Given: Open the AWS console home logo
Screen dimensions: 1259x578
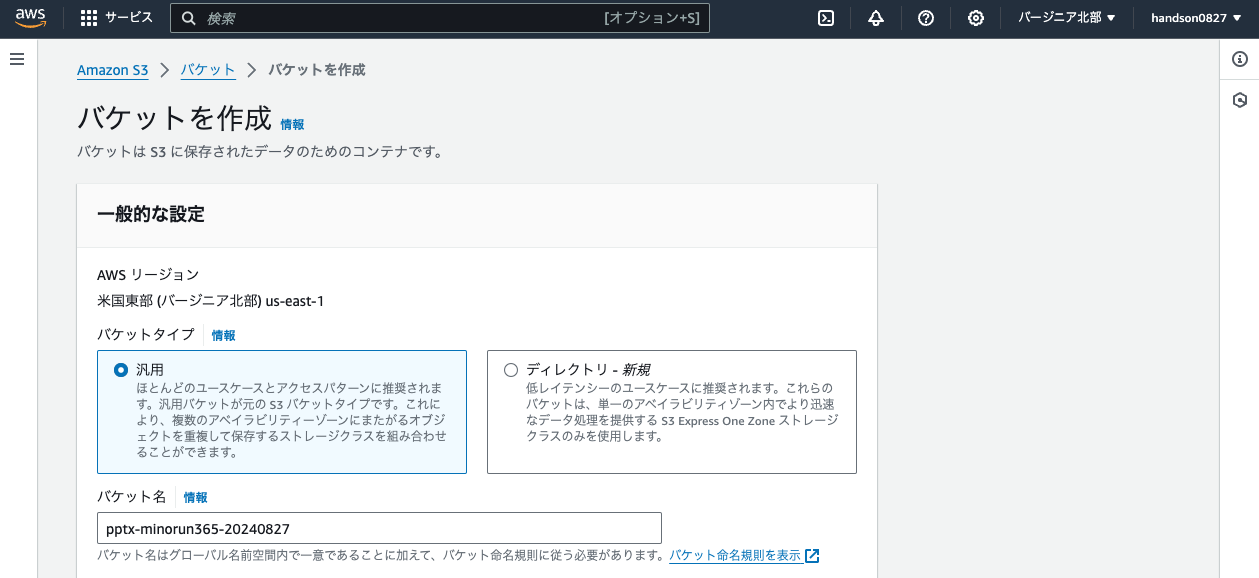Looking at the screenshot, I should coord(31,18).
